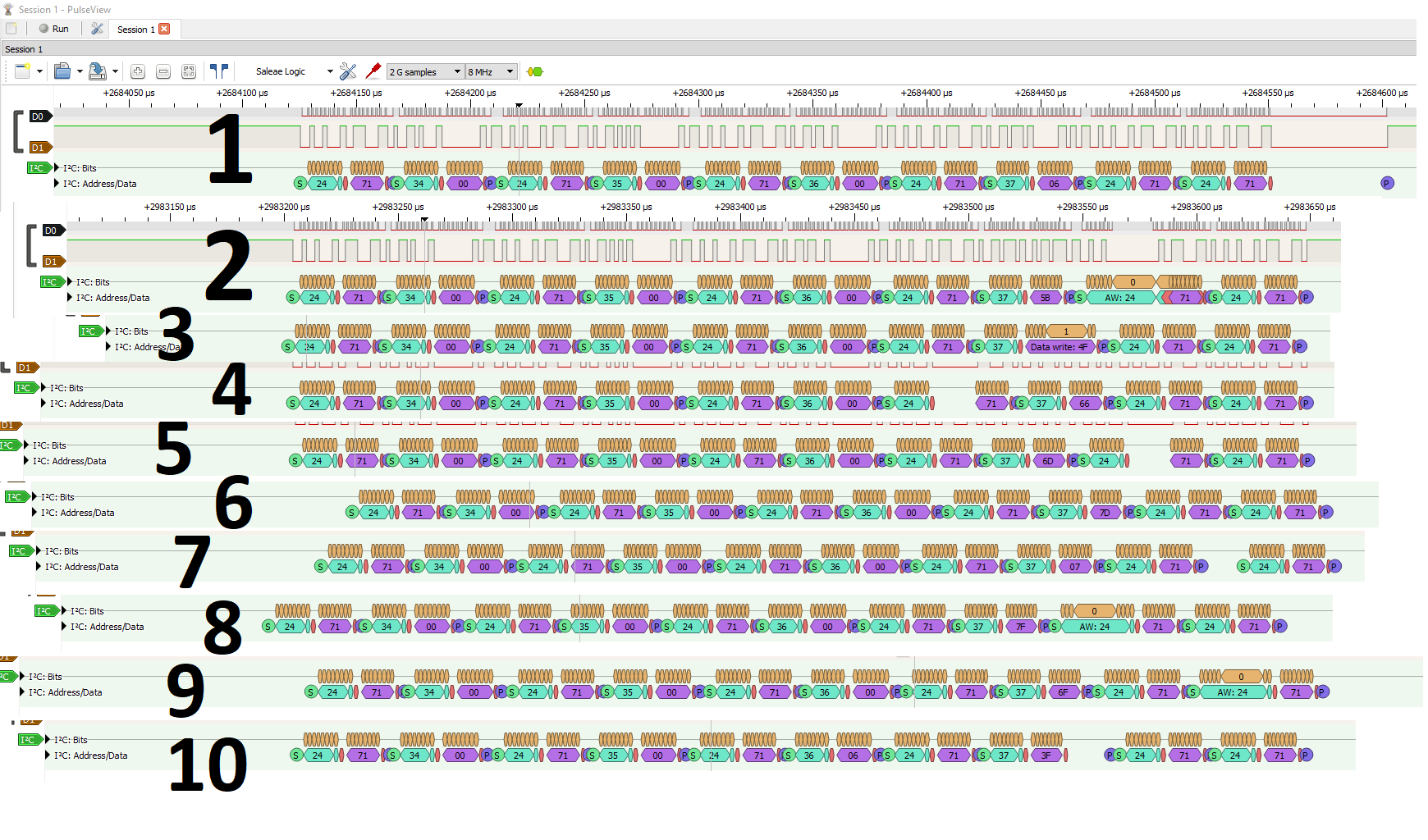Viewport: 1428px width, 840px height.
Task: Collapse I²C: Address/Data row containing byte 07
Action: tap(39, 567)
